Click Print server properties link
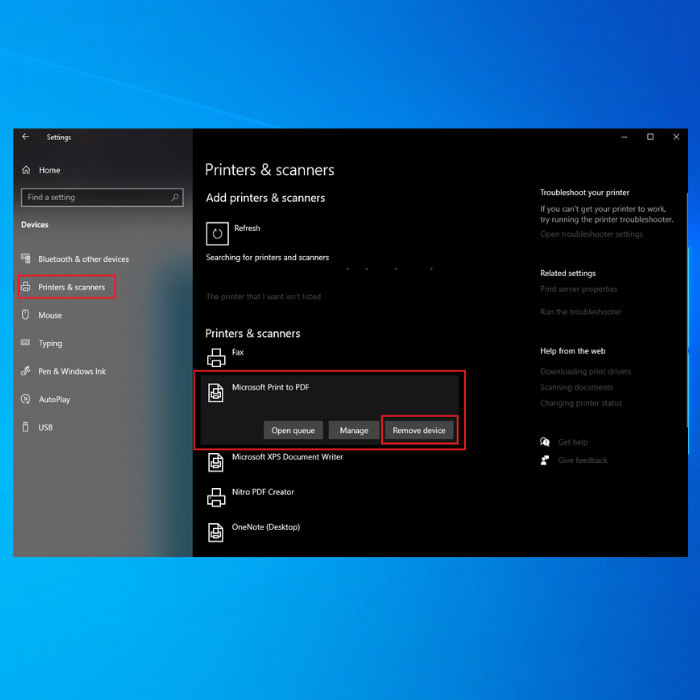Viewport: 700px width, 700px height. [x=579, y=289]
